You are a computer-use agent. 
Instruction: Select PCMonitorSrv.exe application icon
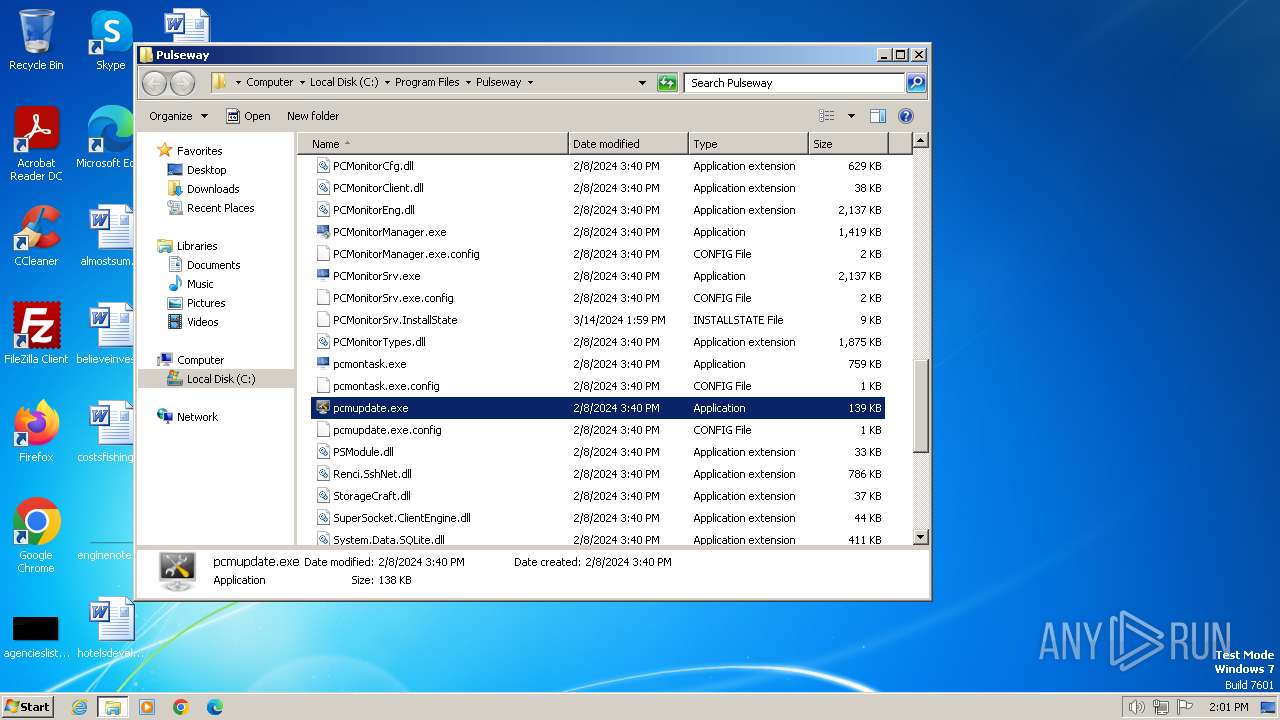click(x=323, y=276)
